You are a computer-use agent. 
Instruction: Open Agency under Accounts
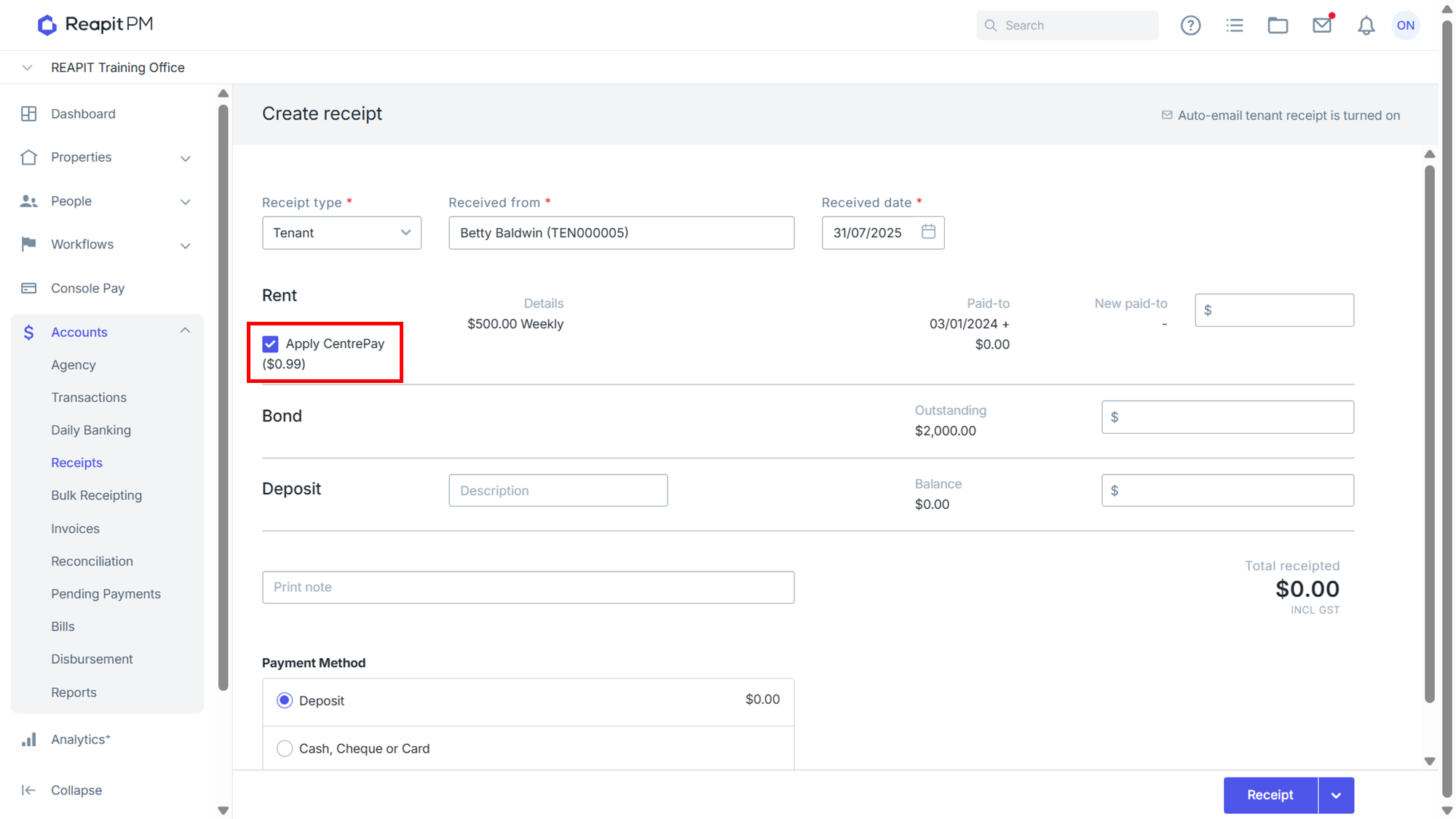point(73,365)
